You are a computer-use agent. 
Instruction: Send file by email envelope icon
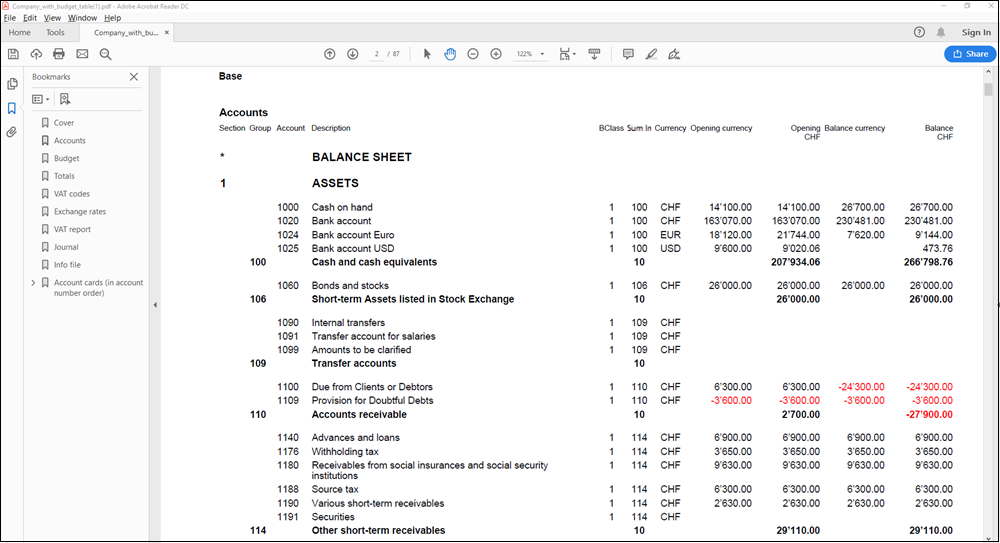(x=82, y=54)
